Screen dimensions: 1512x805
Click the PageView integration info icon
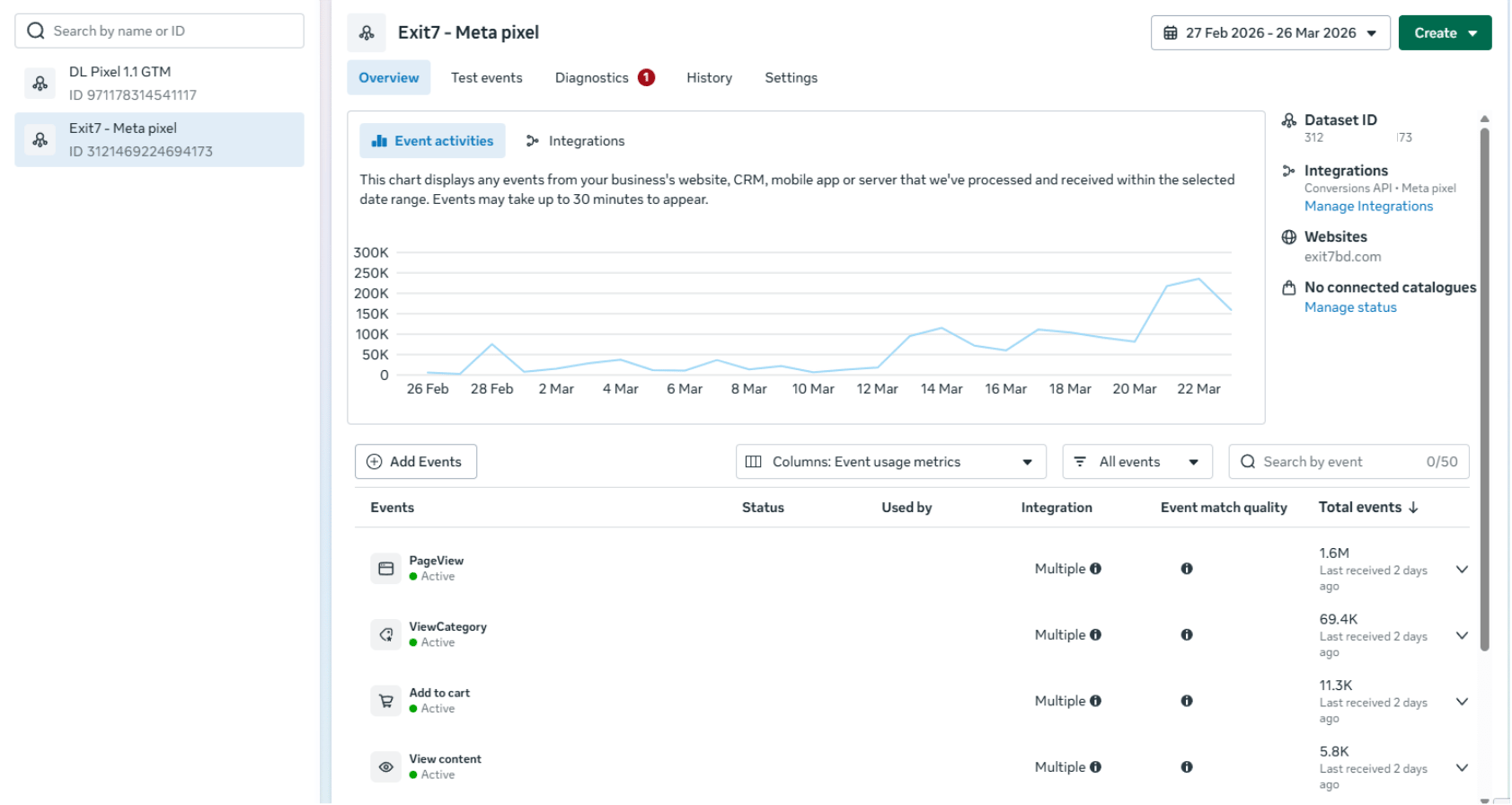coord(1095,569)
